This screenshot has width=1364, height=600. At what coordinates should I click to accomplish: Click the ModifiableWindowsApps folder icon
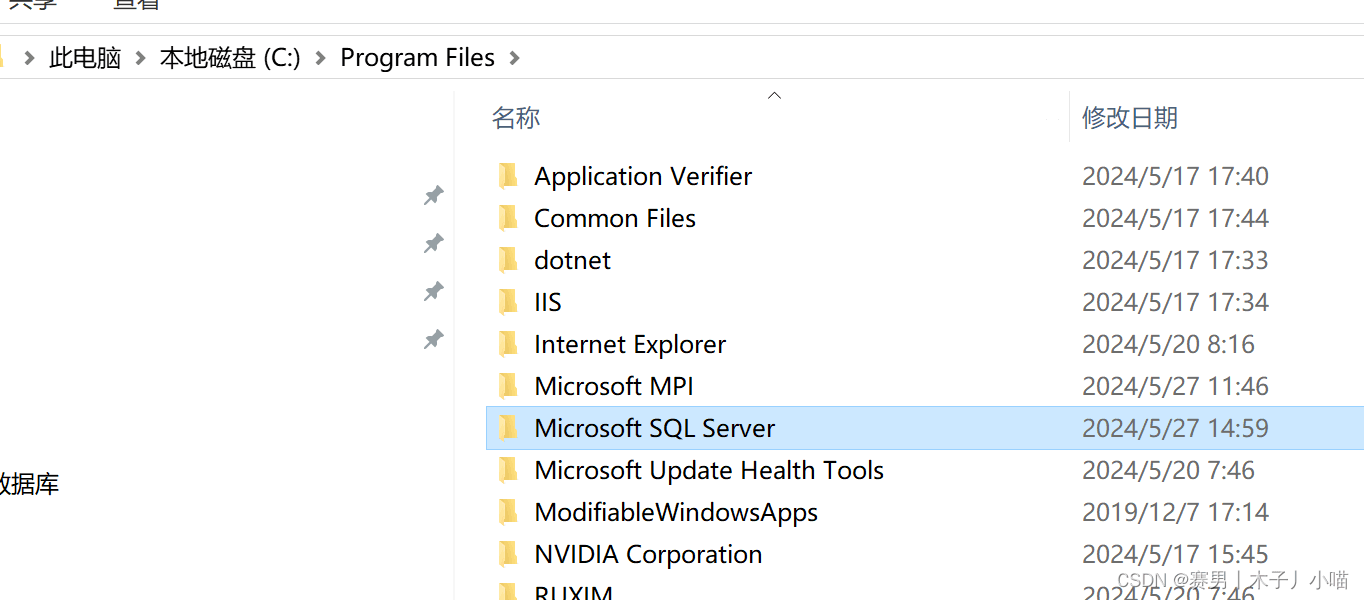point(509,513)
